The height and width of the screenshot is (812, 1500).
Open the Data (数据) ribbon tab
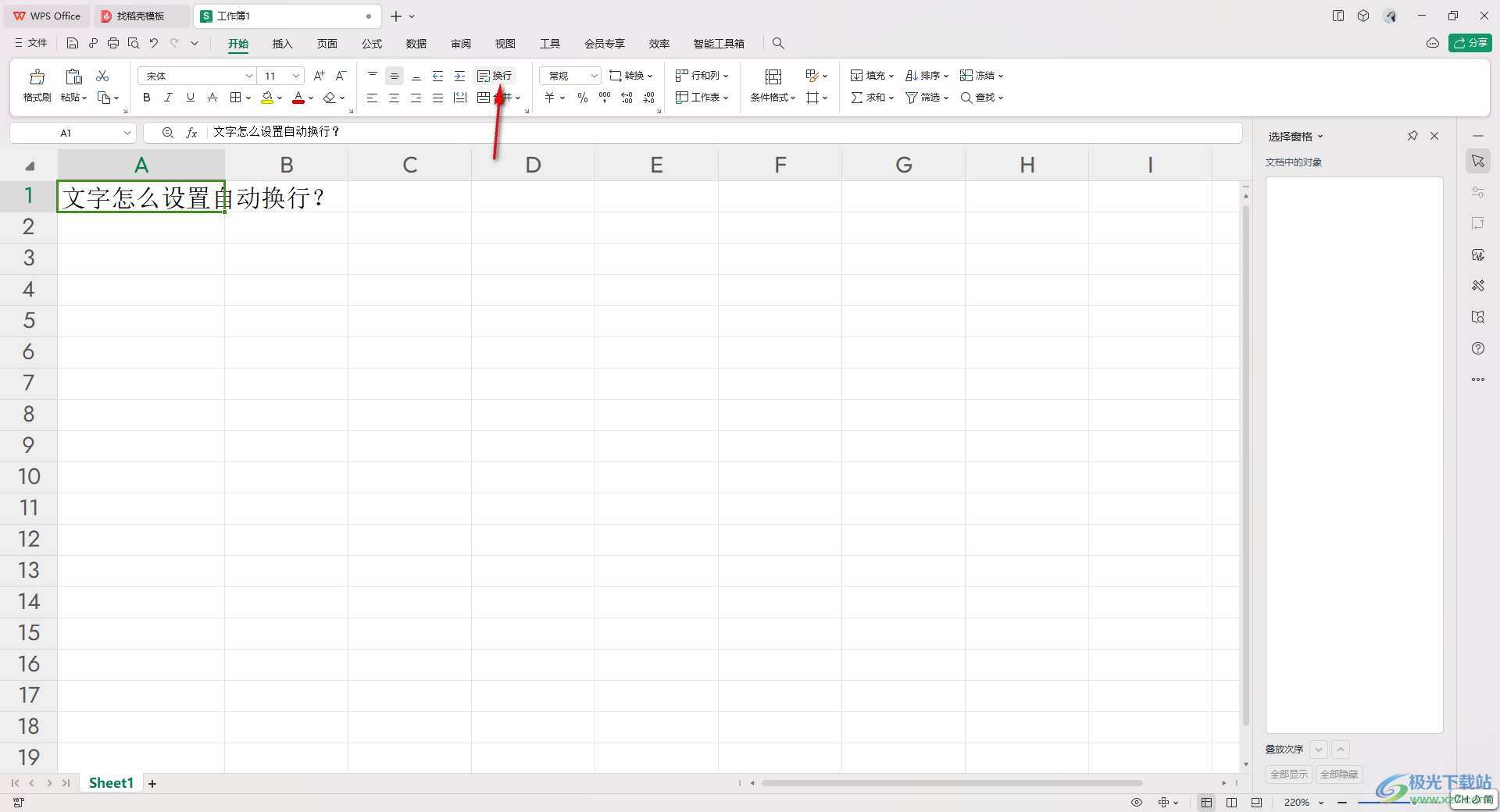(x=416, y=44)
